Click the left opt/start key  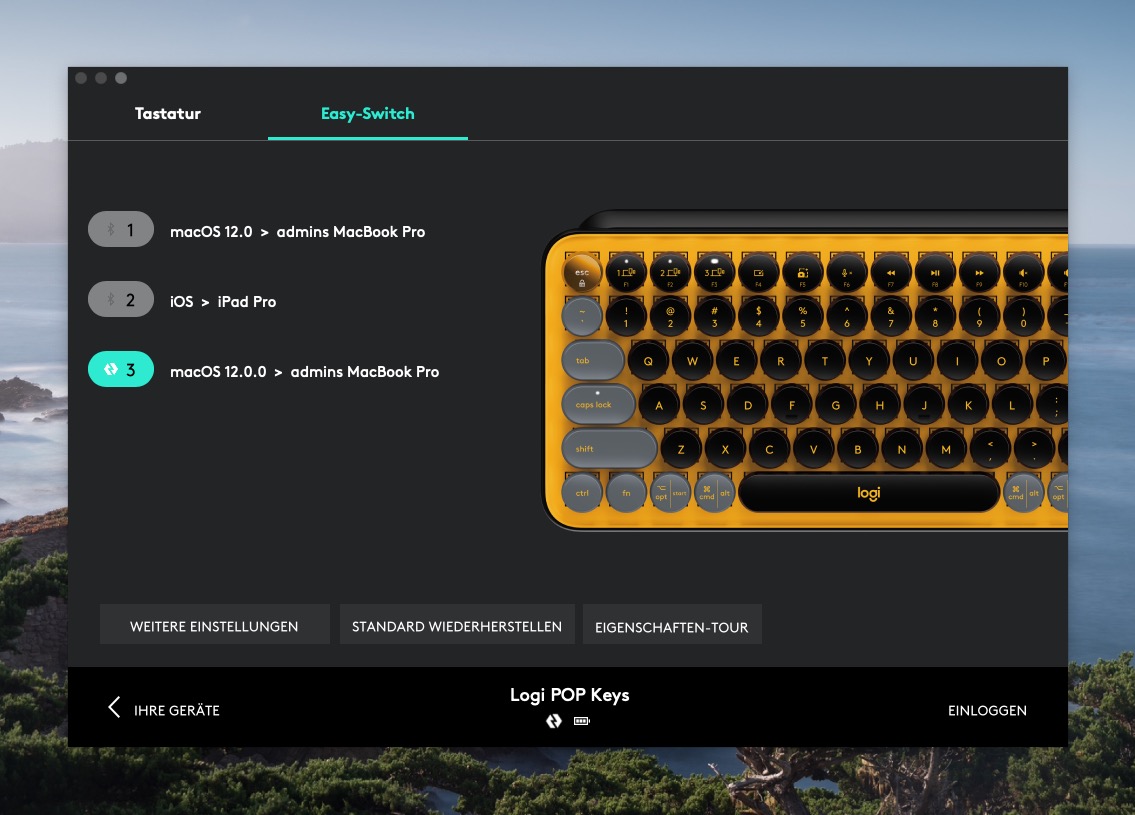670,493
